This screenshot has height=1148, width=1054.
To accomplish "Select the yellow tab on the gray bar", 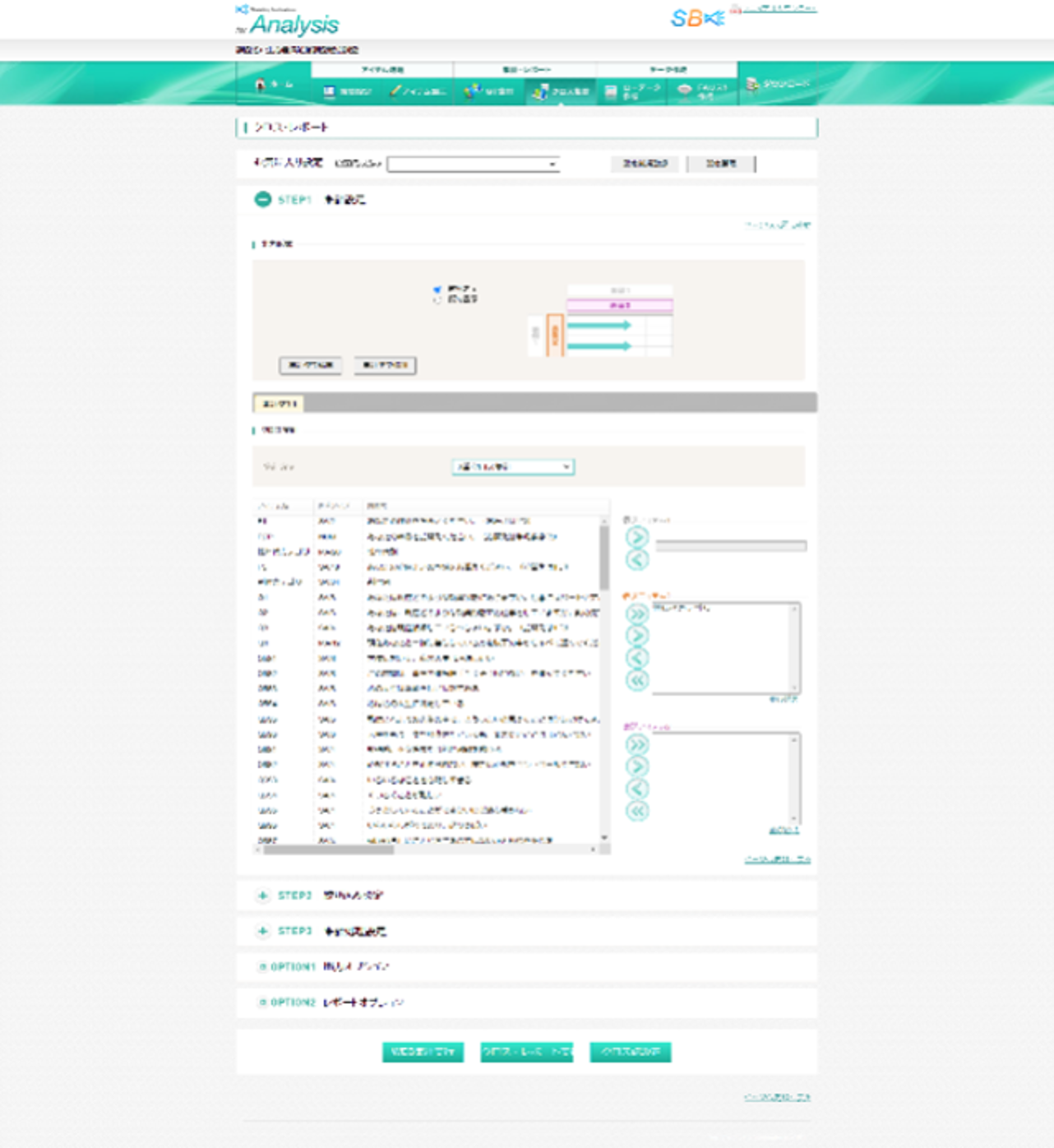I will click(279, 404).
